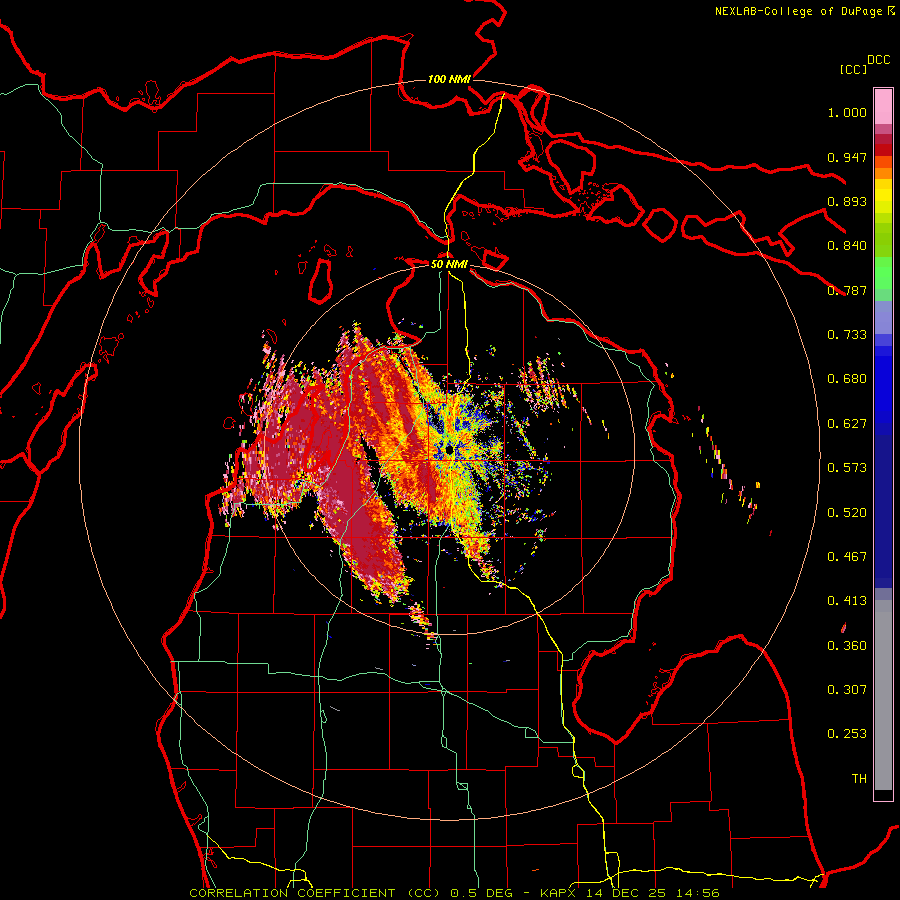The width and height of the screenshot is (900, 900).
Task: Click the TH threshold label on the scale
Action: click(x=859, y=778)
